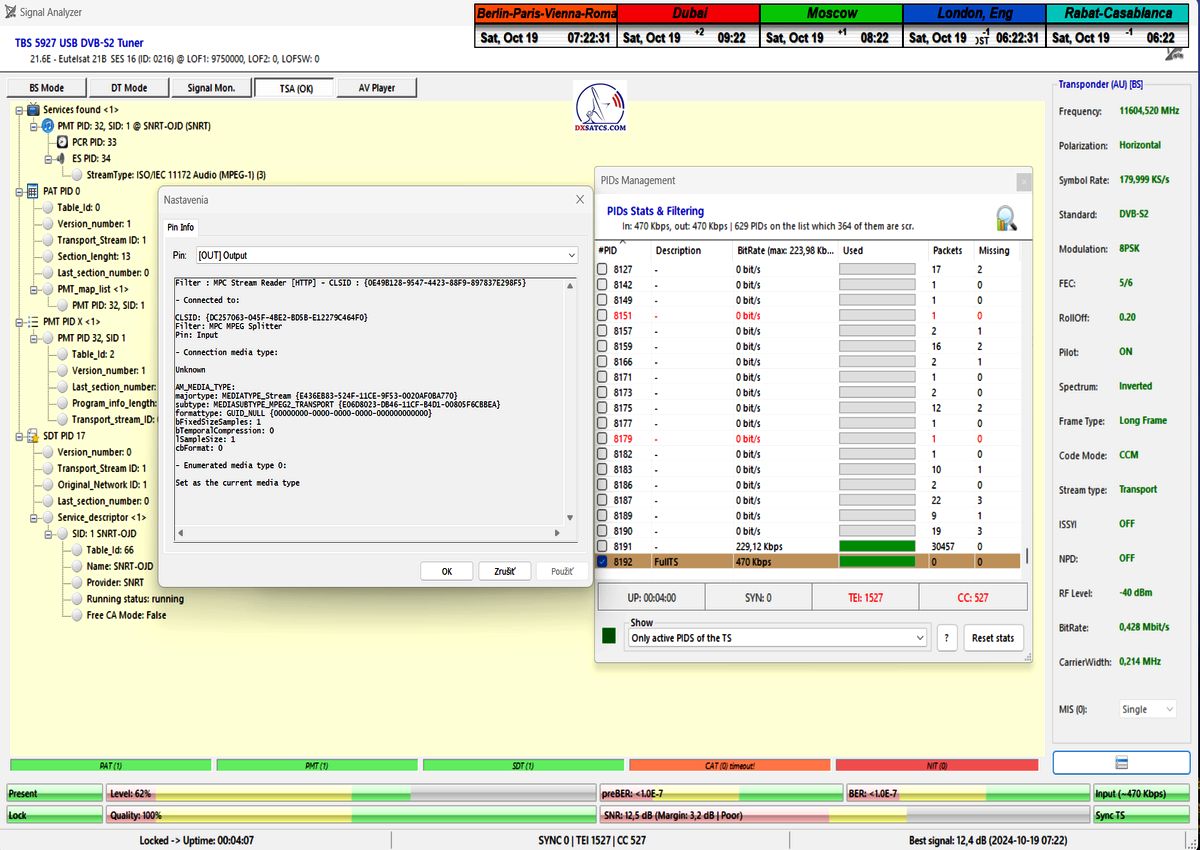Click the magnifier icon in PIDs Management
Viewport: 1200px width, 850px height.
coord(1006,218)
